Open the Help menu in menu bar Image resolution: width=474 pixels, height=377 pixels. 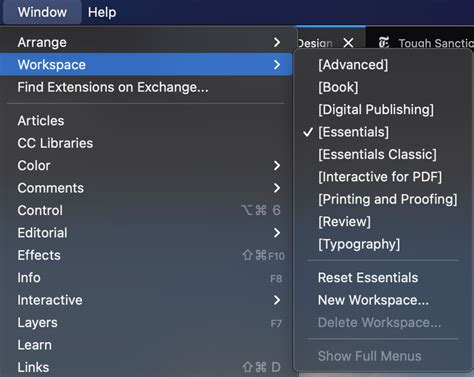(102, 12)
